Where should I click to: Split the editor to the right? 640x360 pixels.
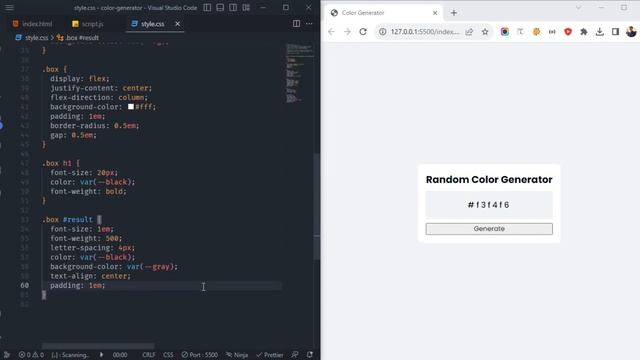296,24
